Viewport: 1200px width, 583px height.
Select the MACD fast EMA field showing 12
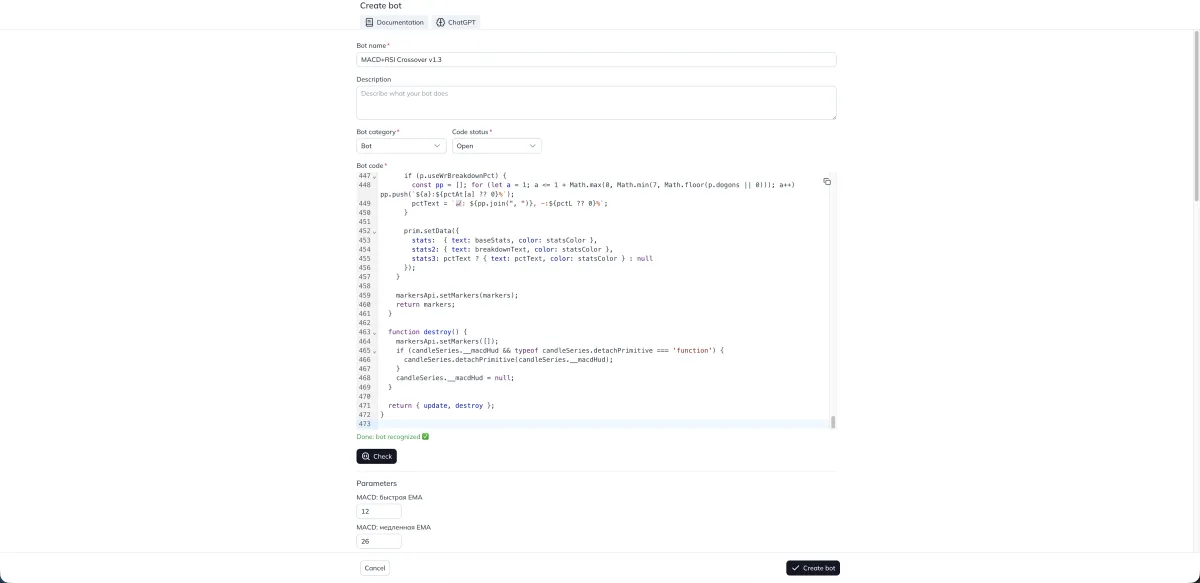[x=377, y=511]
